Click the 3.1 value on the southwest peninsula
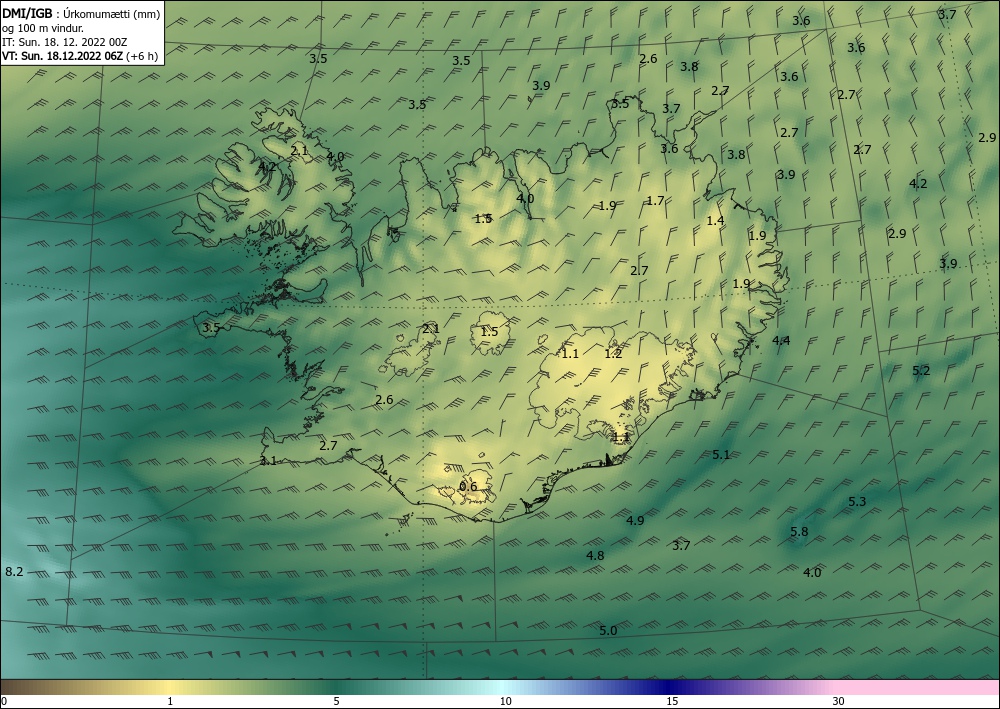This screenshot has width=1000, height=709. click(x=268, y=460)
